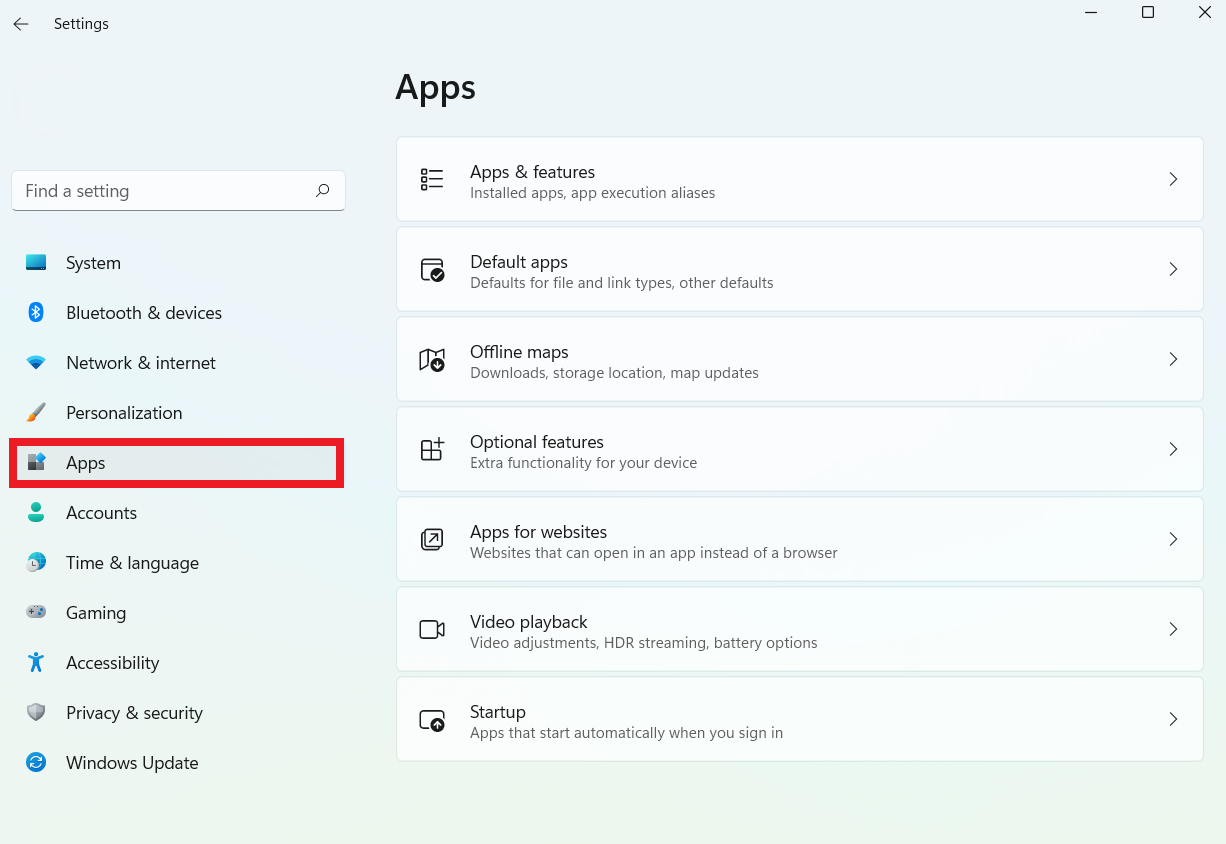Click the 'Apps' page heading
Screen dimensions: 1226x844
point(435,88)
